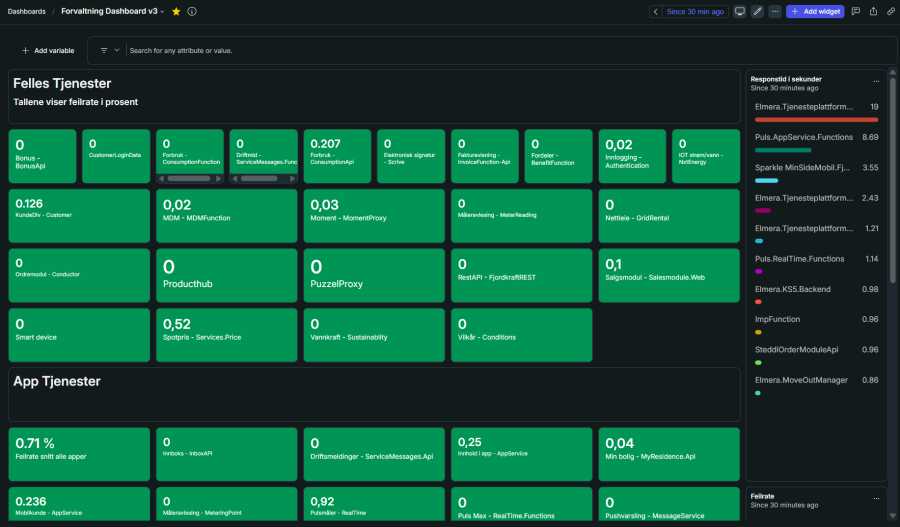Screen dimensions: 900x527
Task: Click the Fordeler - BenefitFunction tile
Action: coord(558,156)
